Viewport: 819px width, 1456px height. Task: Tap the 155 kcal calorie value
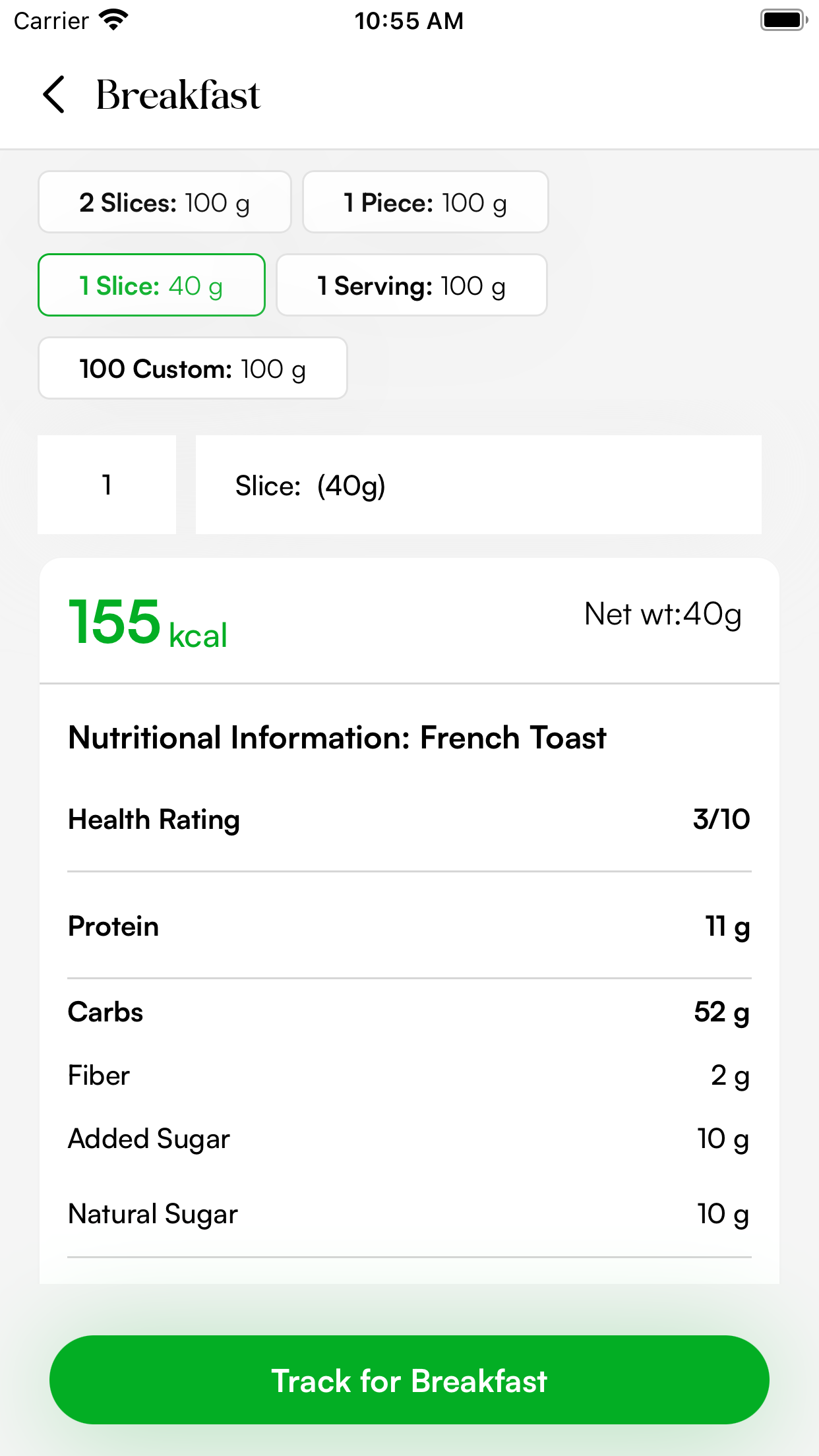point(148,622)
